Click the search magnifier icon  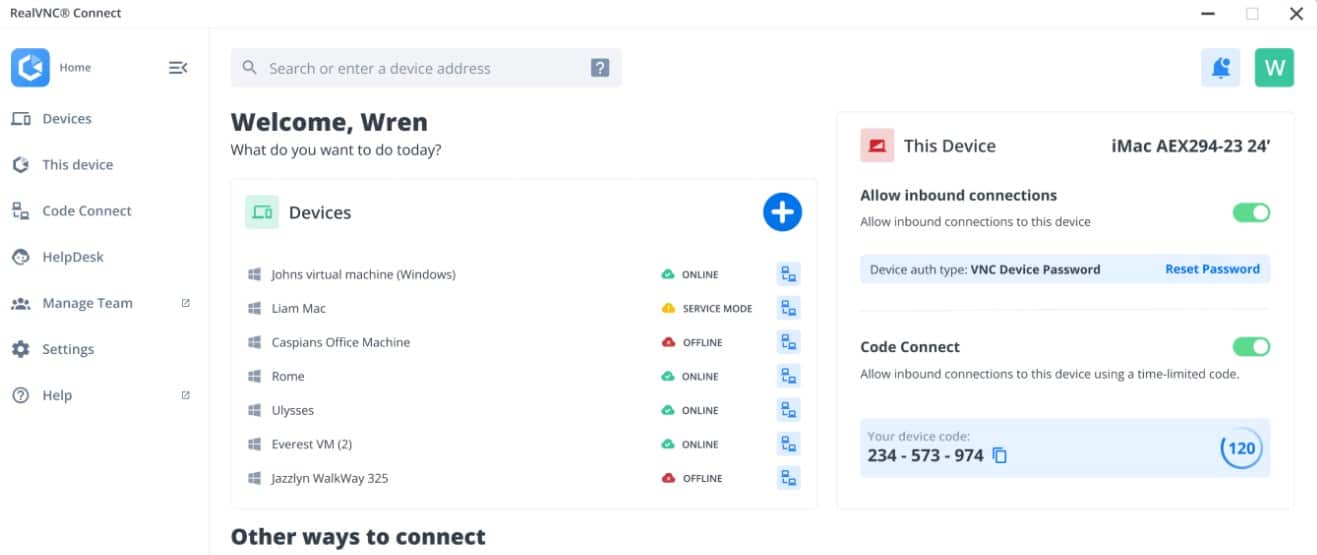(250, 68)
